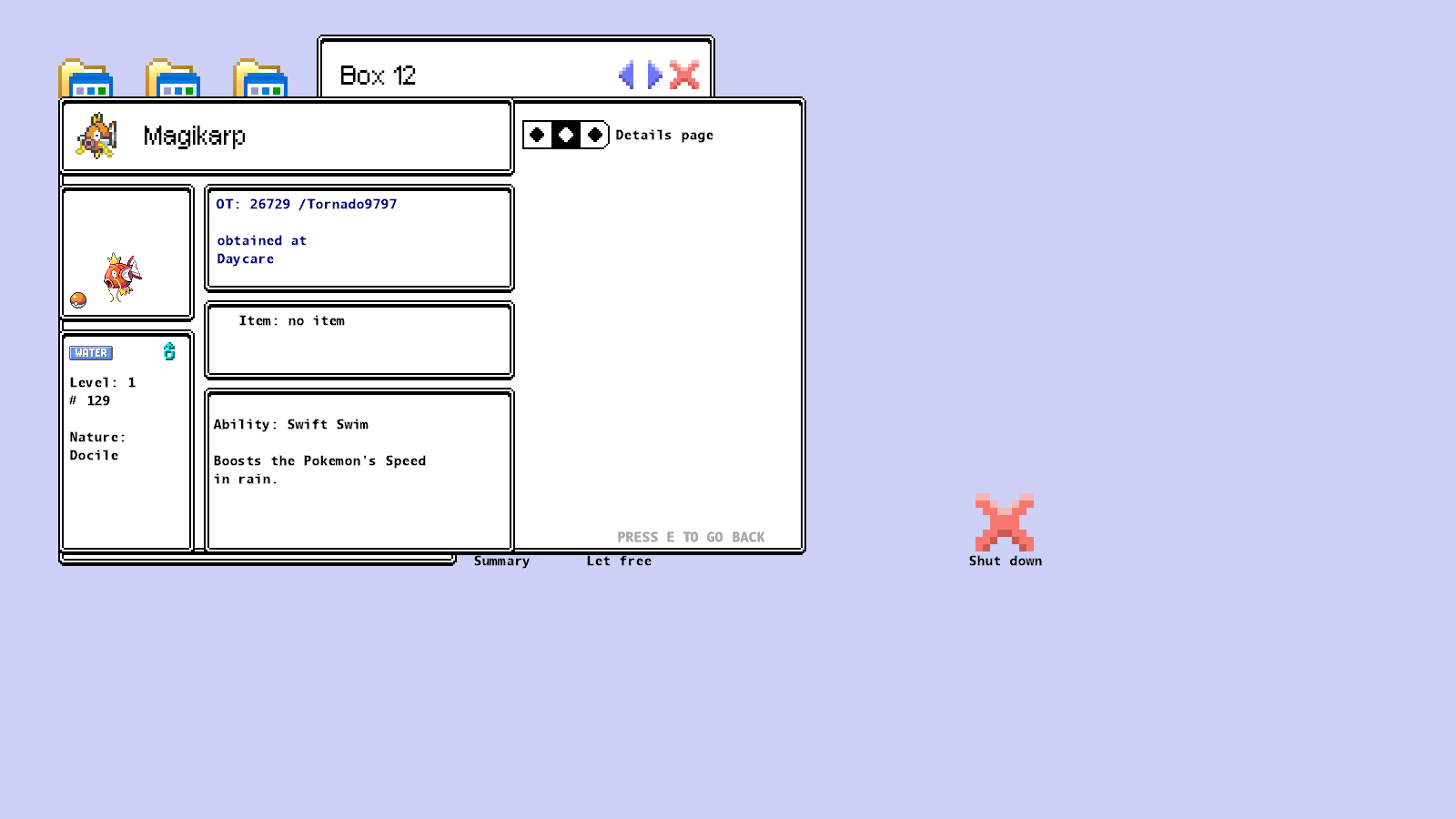Go to the next box with right arrow

655,75
